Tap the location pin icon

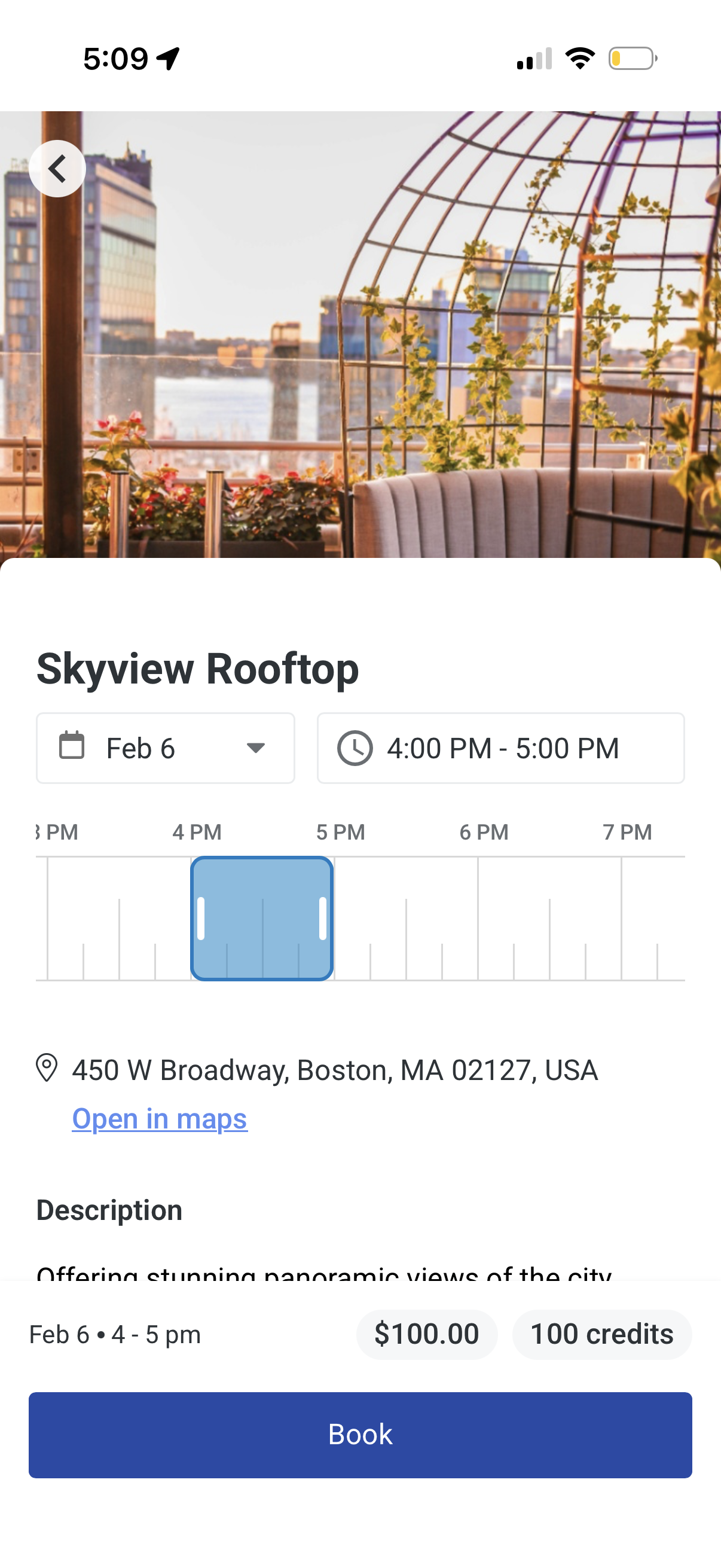tap(47, 1068)
